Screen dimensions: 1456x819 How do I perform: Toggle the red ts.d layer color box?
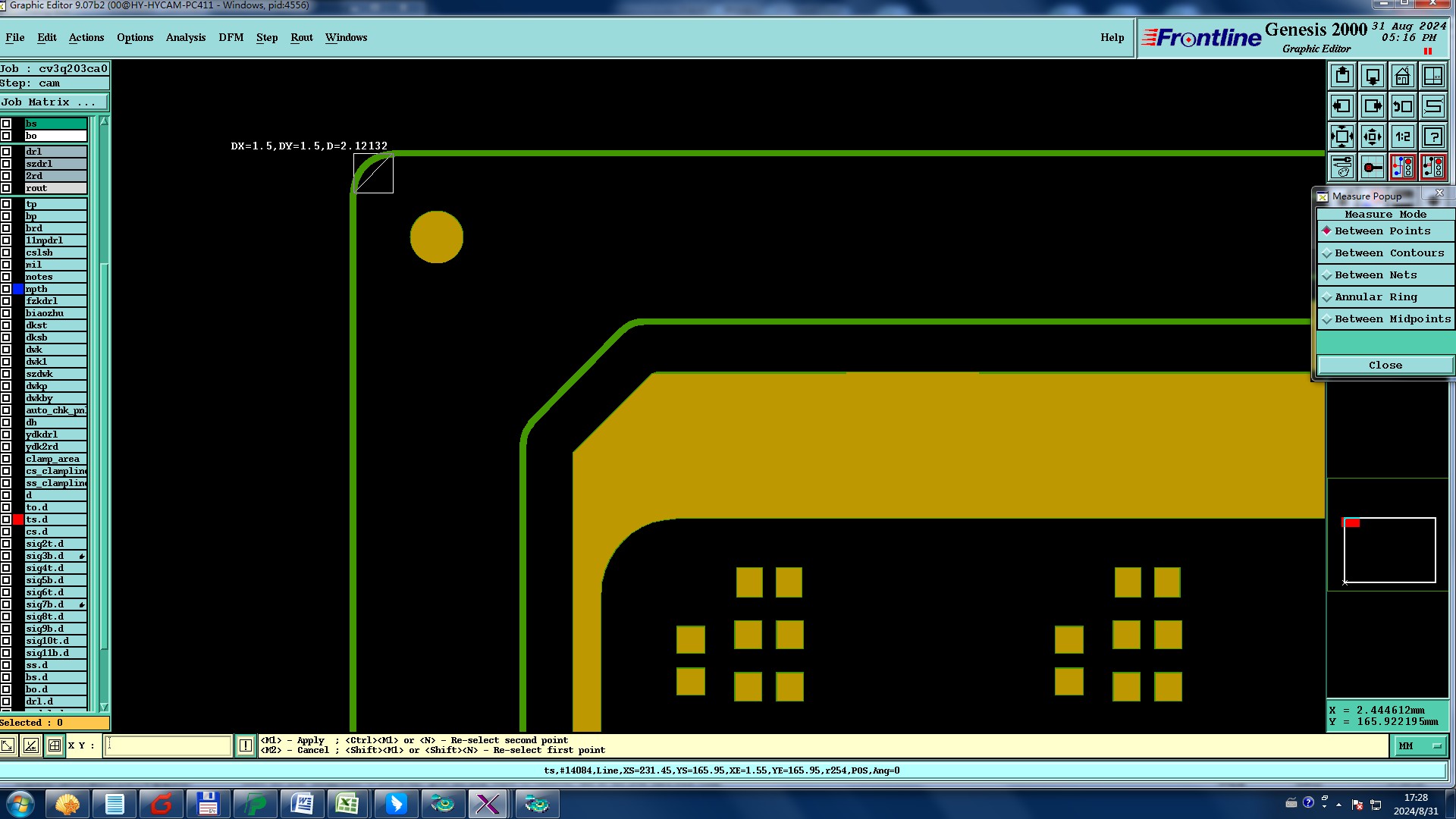click(18, 519)
